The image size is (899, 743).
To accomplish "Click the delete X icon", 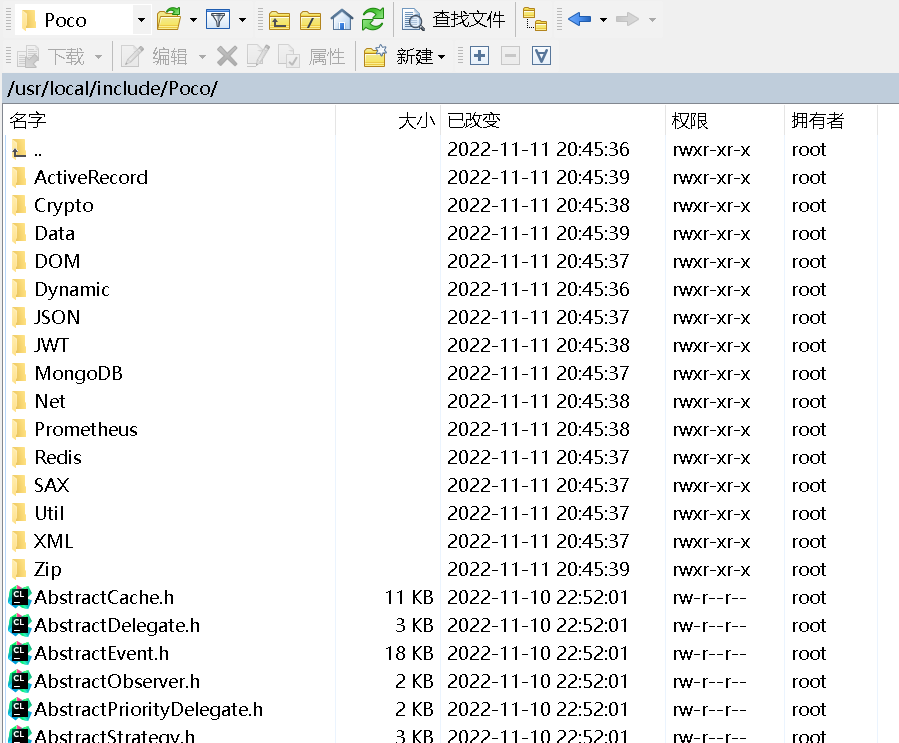I will (227, 56).
